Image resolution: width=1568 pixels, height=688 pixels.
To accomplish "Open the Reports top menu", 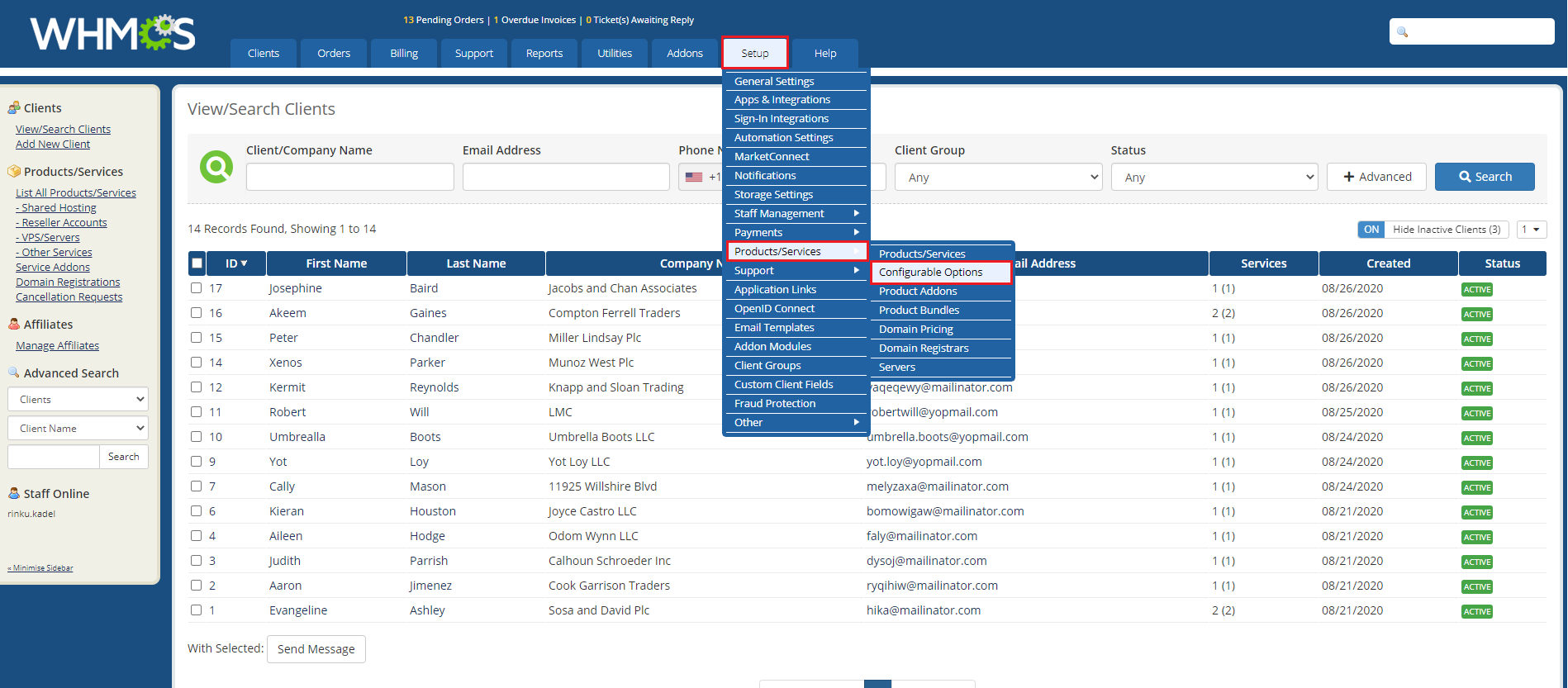I will coord(544,53).
